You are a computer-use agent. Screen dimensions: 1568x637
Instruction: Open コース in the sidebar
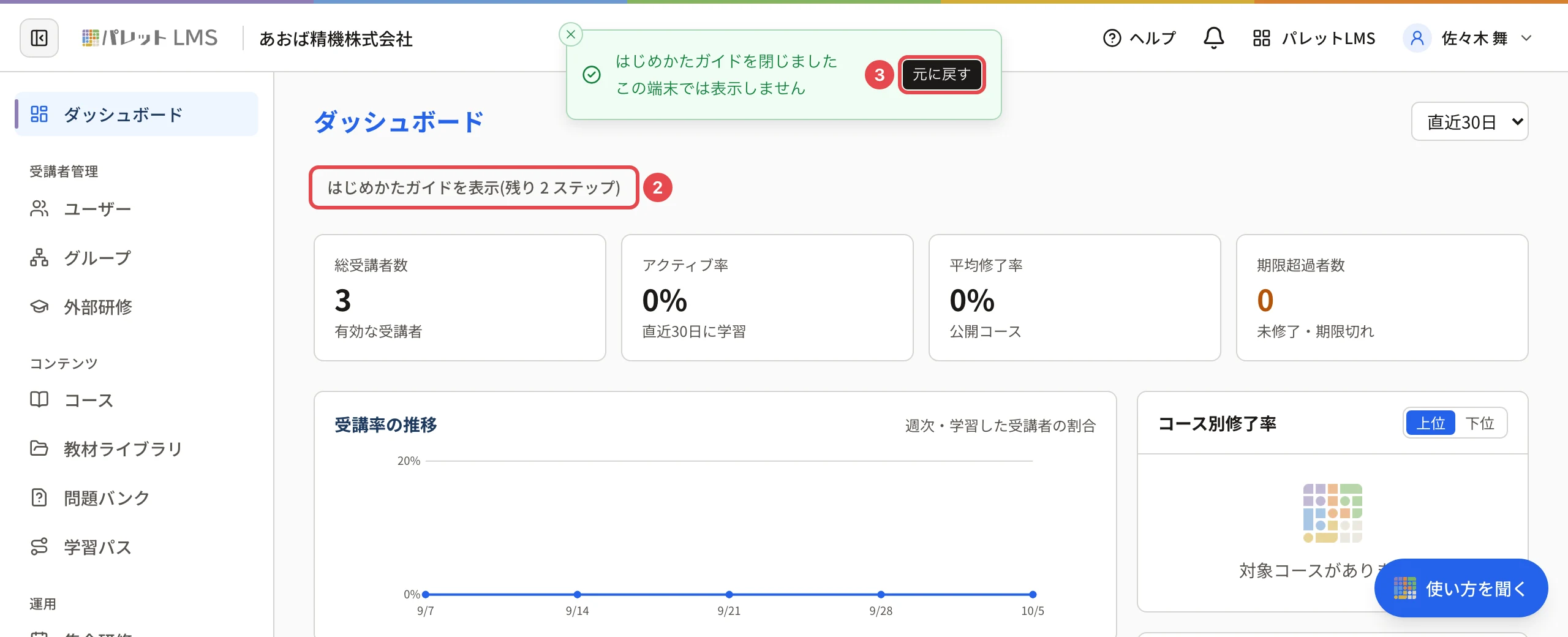(x=137, y=399)
